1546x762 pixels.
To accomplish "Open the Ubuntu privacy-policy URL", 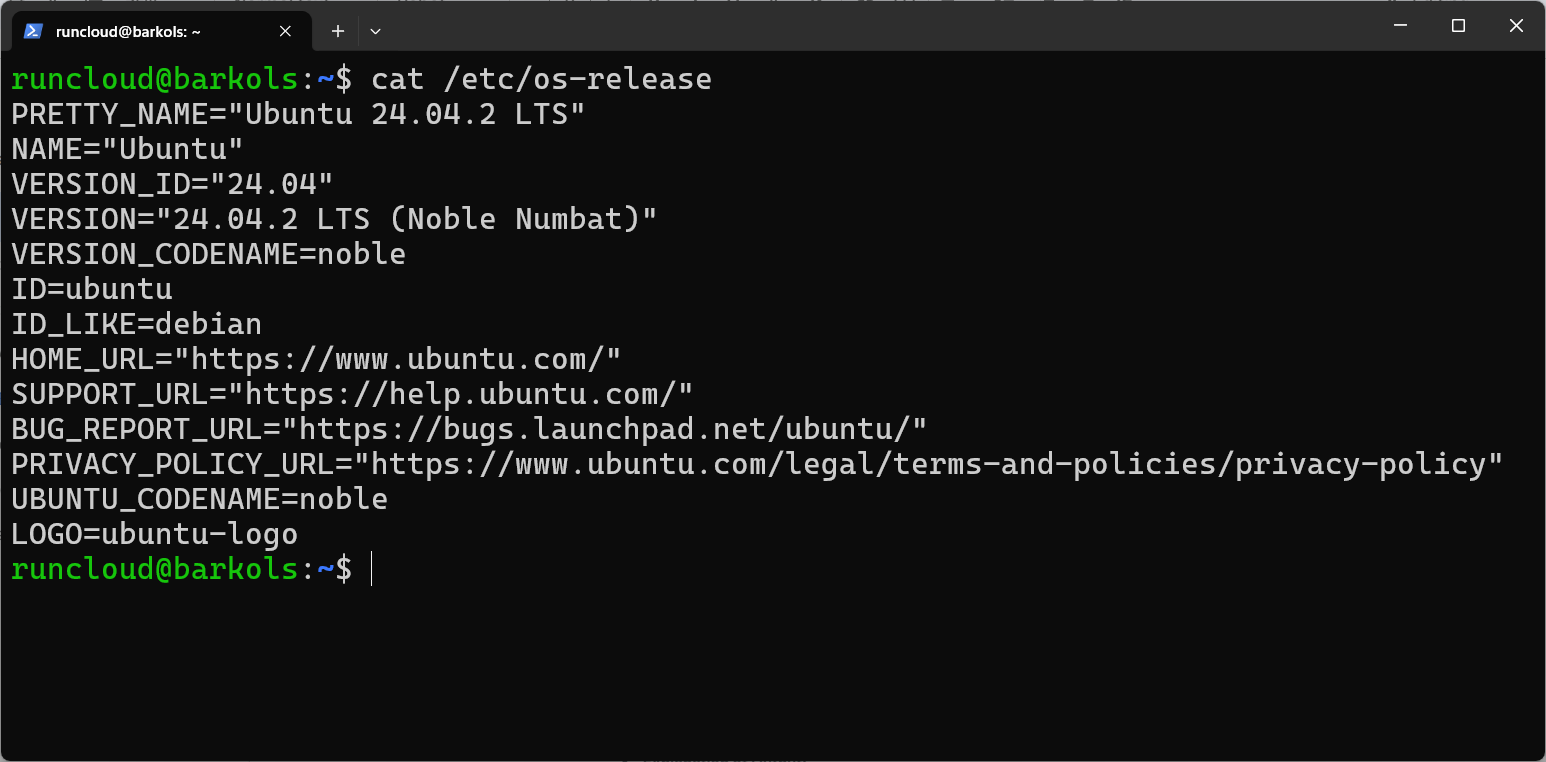I will [936, 464].
